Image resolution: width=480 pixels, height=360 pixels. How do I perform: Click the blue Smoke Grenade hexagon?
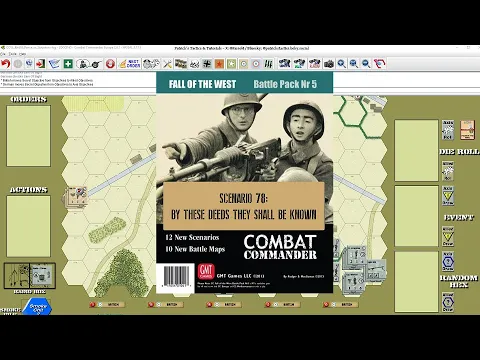37,307
